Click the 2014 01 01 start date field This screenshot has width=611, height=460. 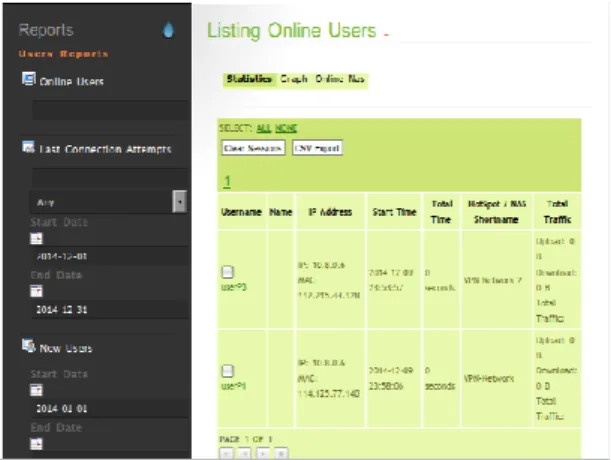point(110,409)
